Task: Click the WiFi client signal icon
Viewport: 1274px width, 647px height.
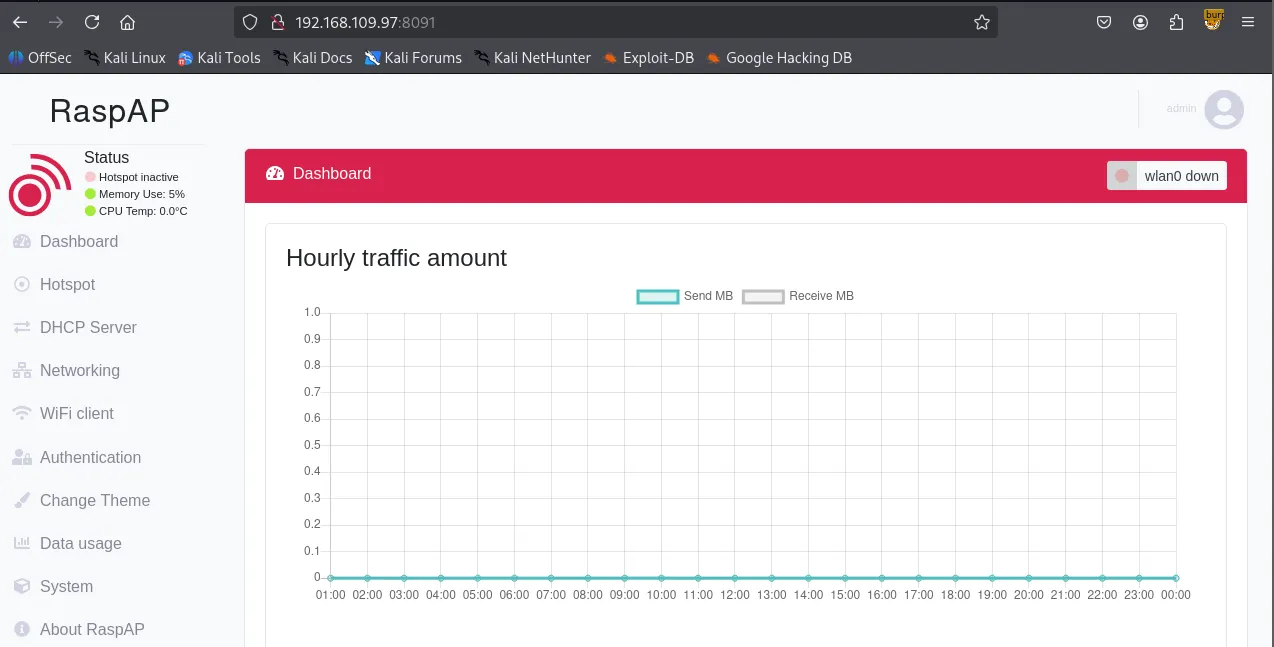Action: click(21, 414)
